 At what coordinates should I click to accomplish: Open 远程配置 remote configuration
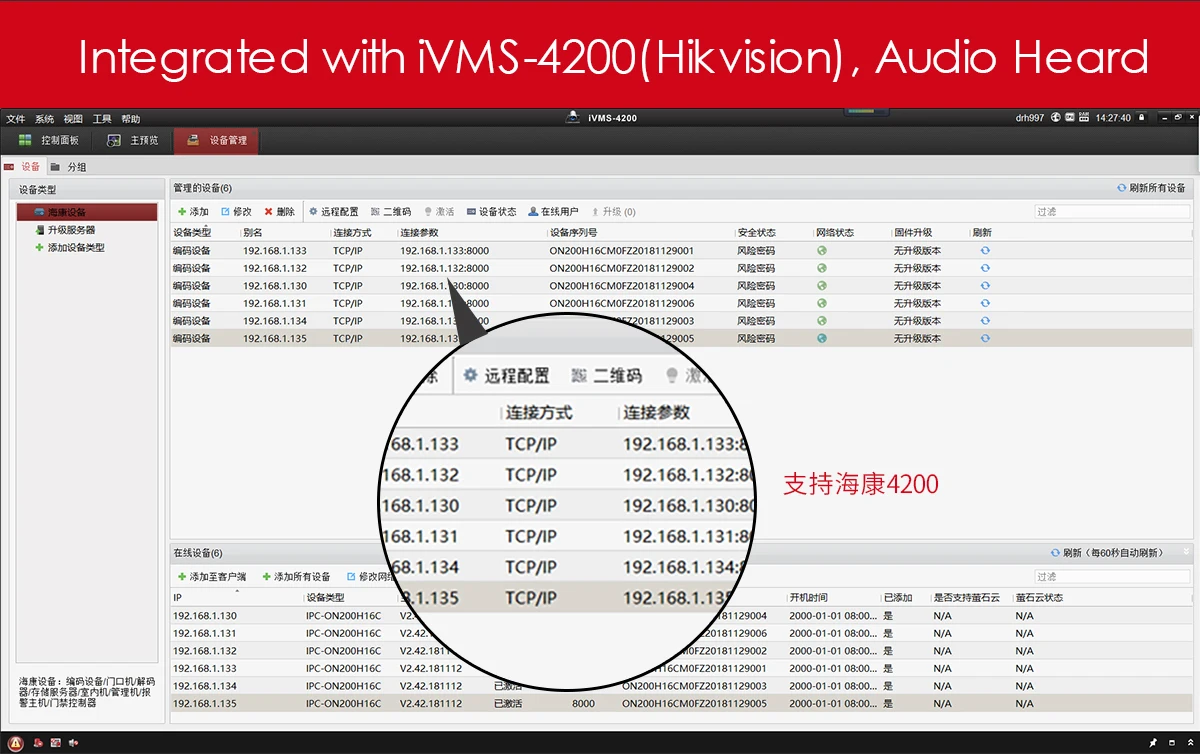point(333,212)
